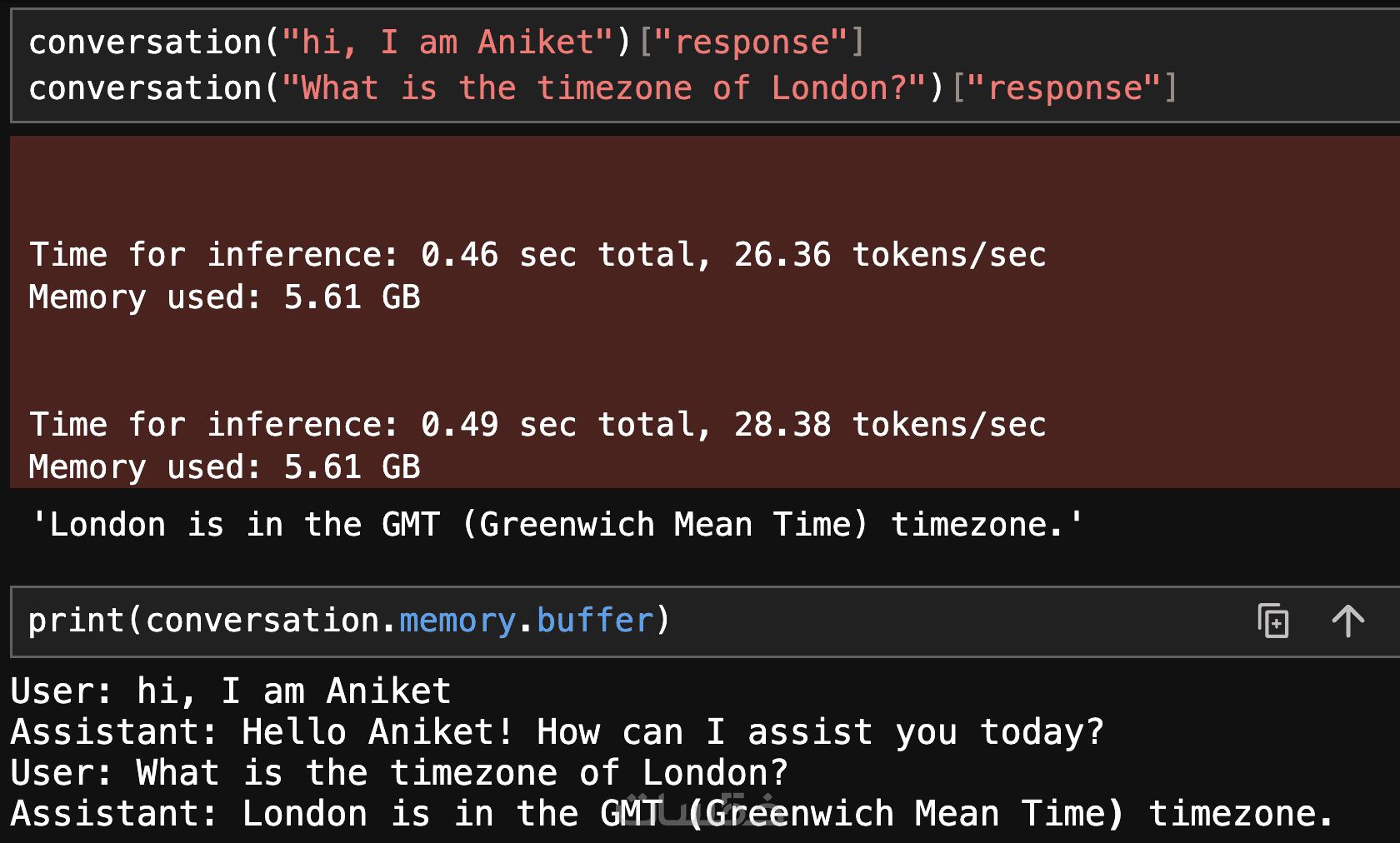
Task: Click the quoted 'London is in the GMT' result
Action: pos(557,525)
